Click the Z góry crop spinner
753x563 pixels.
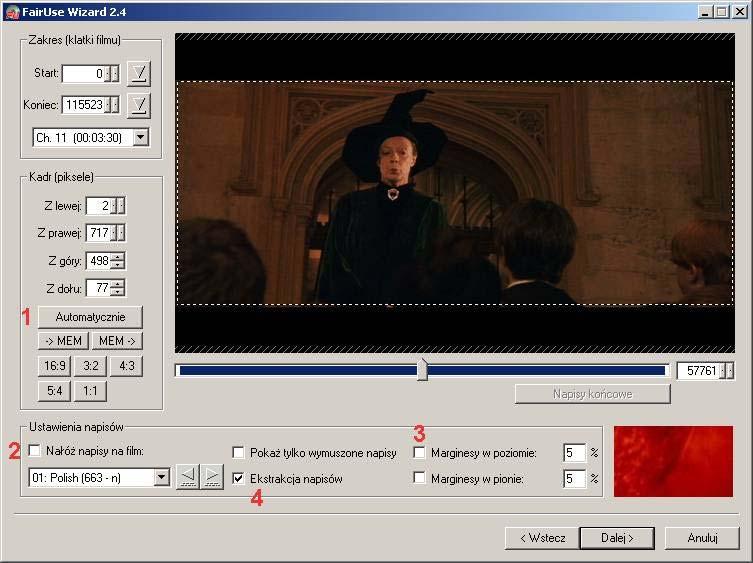[x=118, y=261]
